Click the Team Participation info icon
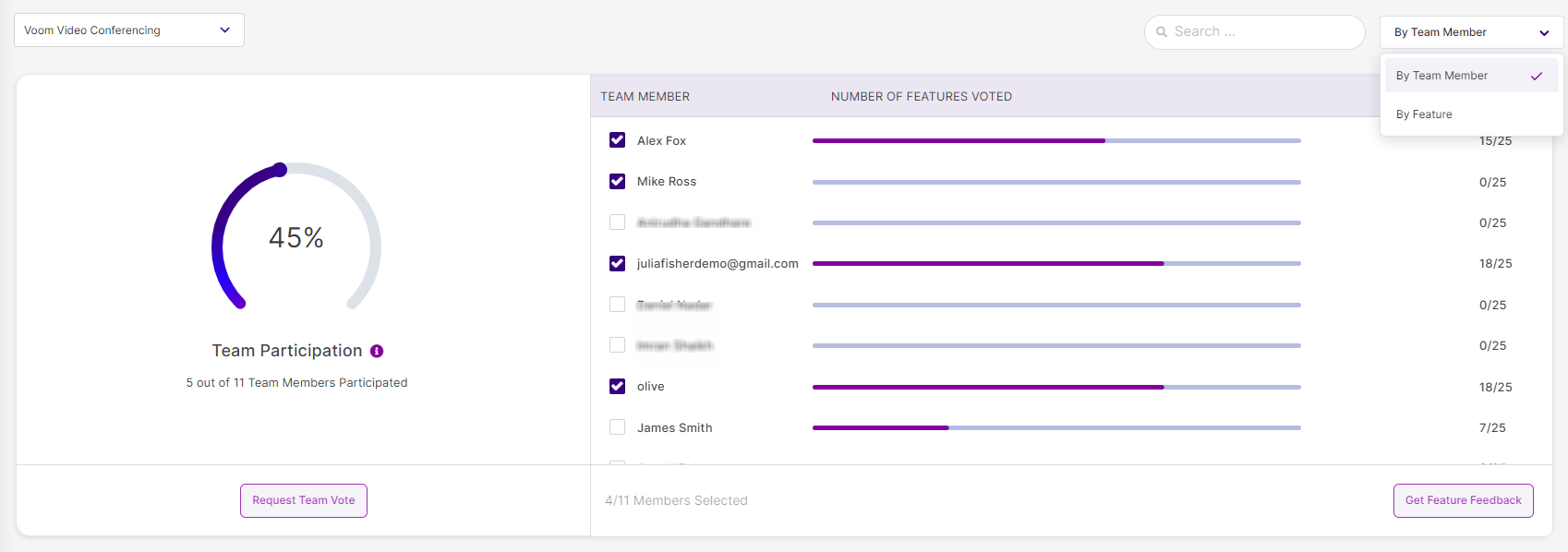Viewport: 1568px width, 552px height. point(377,351)
